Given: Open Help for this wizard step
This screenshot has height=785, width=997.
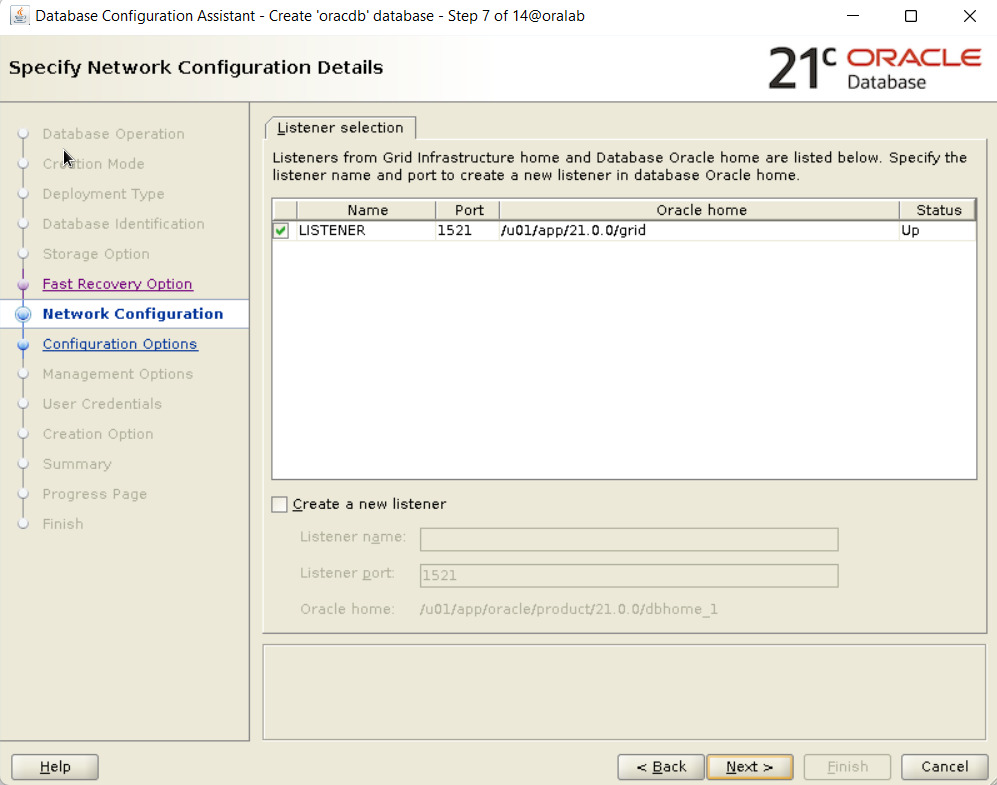Looking at the screenshot, I should pos(55,767).
